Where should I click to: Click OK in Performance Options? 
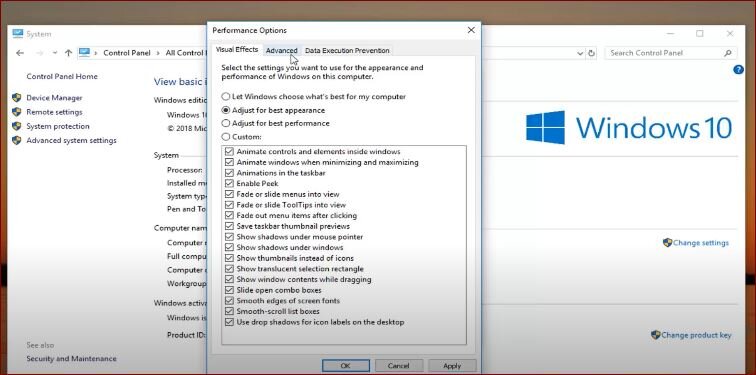346,366
